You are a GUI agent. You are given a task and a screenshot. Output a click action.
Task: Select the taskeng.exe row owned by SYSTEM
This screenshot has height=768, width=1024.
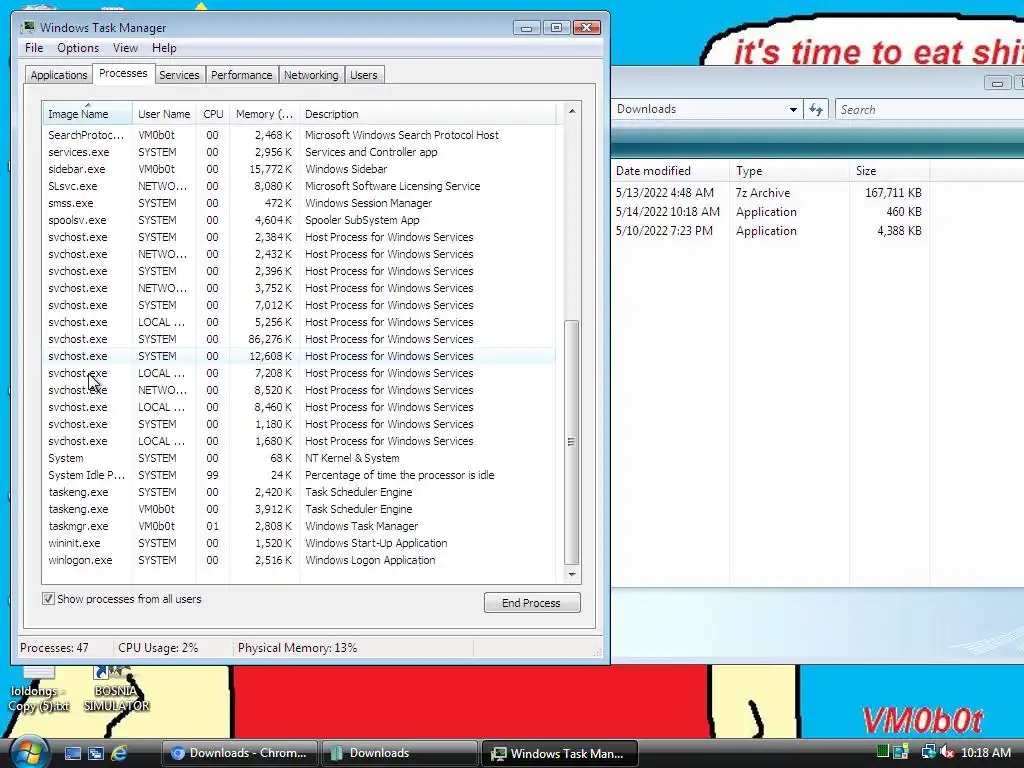pyautogui.click(x=299, y=492)
